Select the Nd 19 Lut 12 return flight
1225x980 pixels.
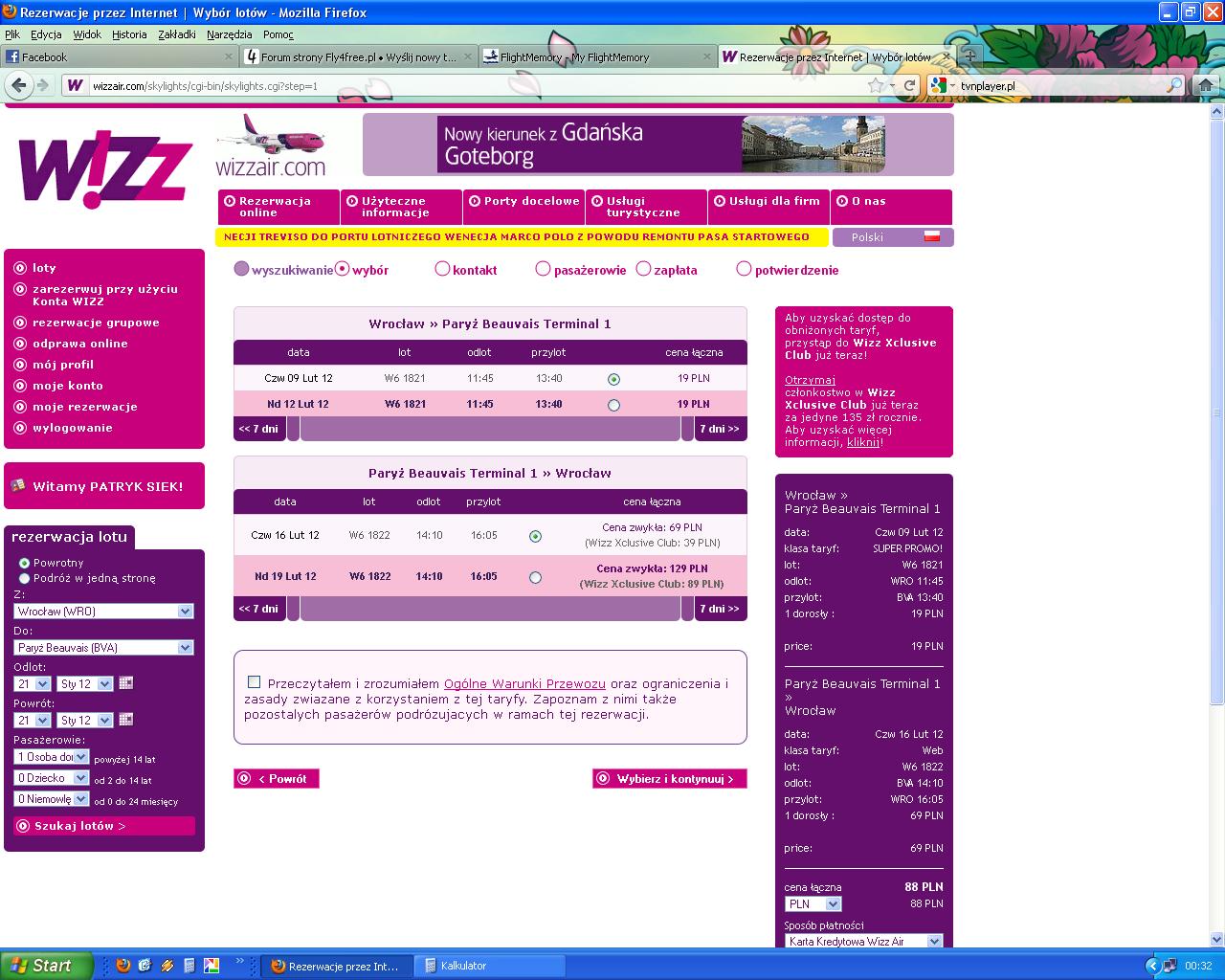(x=535, y=577)
